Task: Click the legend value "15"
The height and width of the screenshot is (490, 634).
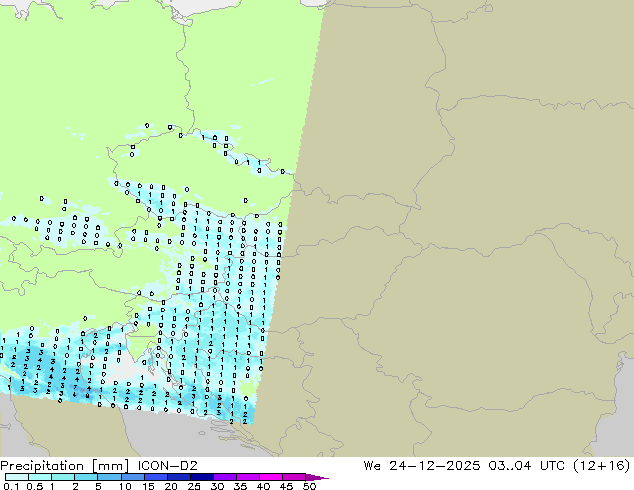Action: (x=148, y=486)
